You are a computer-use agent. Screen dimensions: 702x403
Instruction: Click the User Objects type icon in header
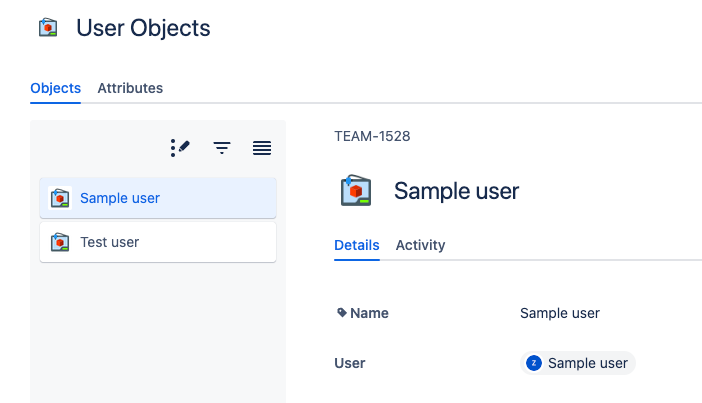48,28
